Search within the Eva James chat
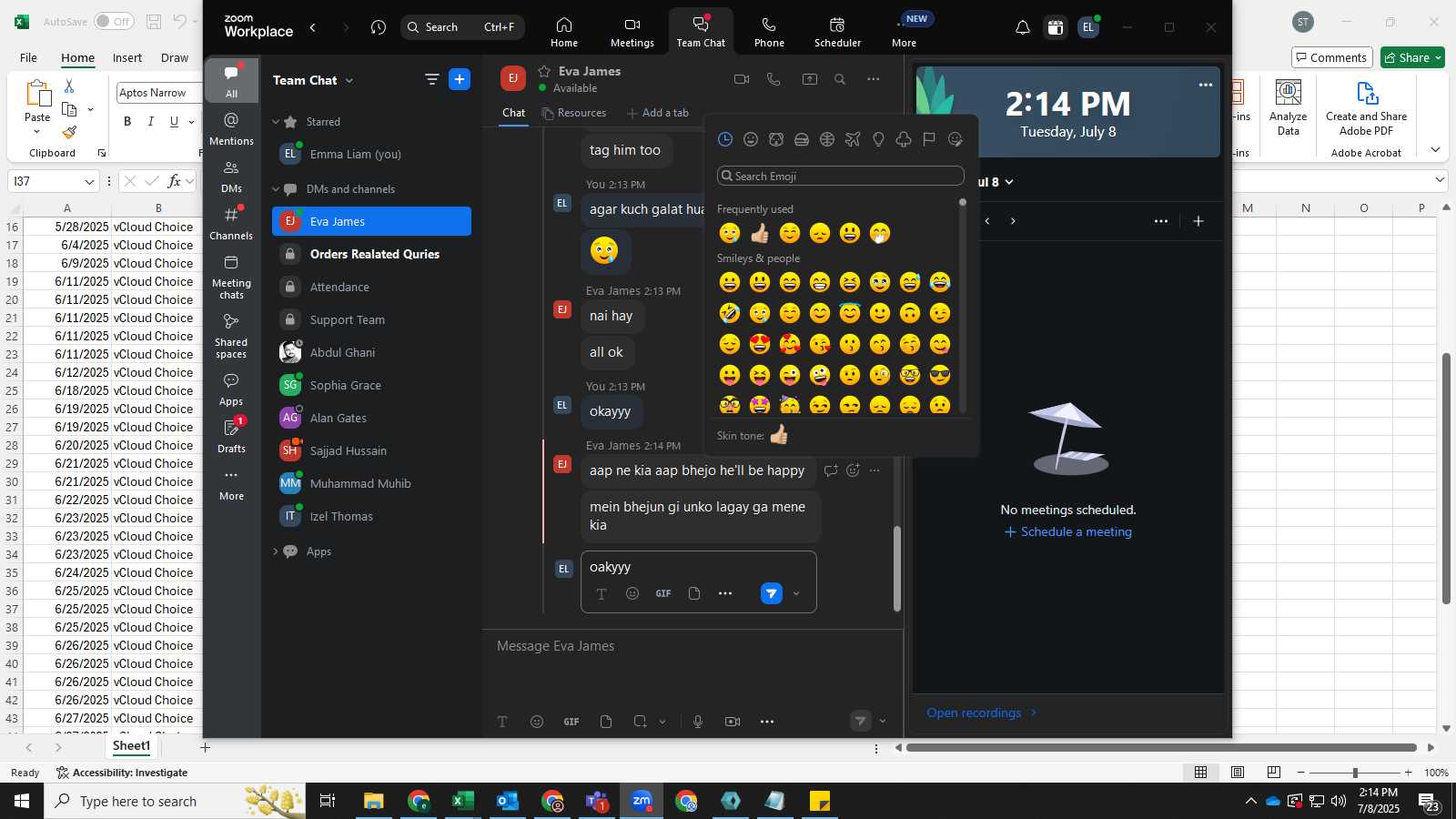Screen dimensions: 1456x819 point(840,79)
